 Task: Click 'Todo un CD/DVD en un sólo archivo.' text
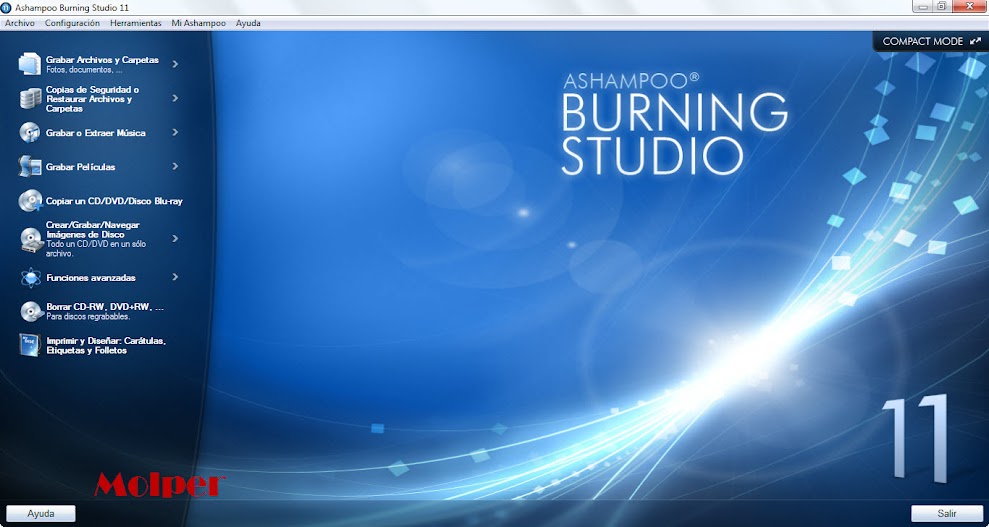[x=96, y=248]
